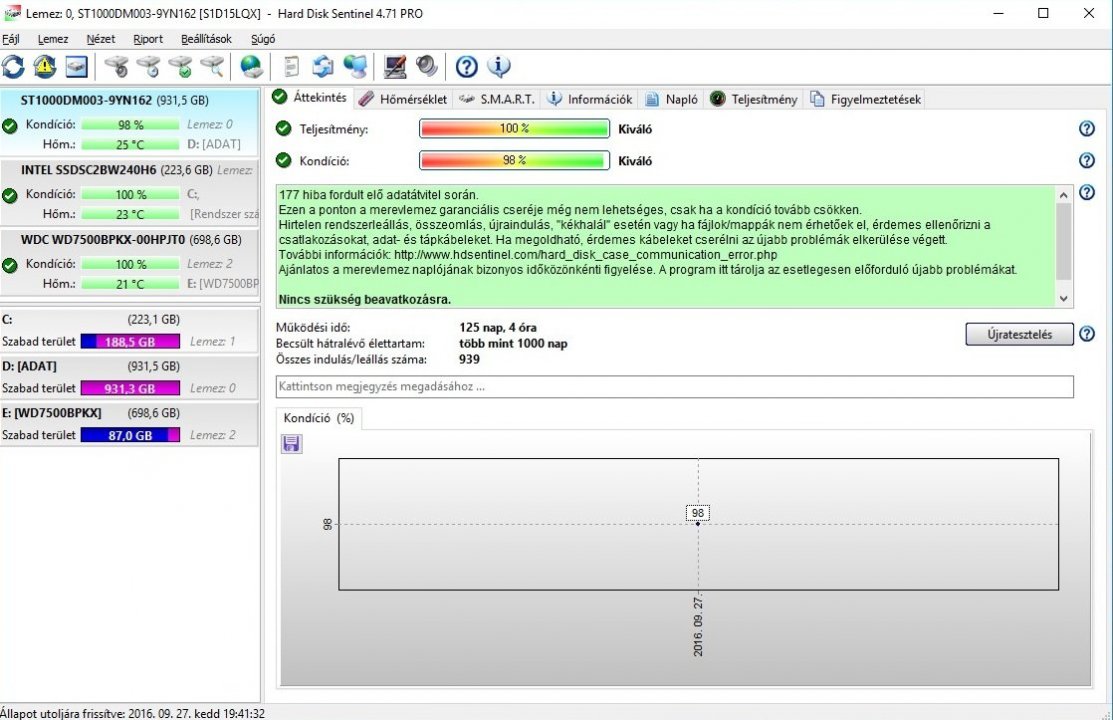
Task: Select the ST1000DM003-9YN162 disk entry
Action: (x=130, y=122)
